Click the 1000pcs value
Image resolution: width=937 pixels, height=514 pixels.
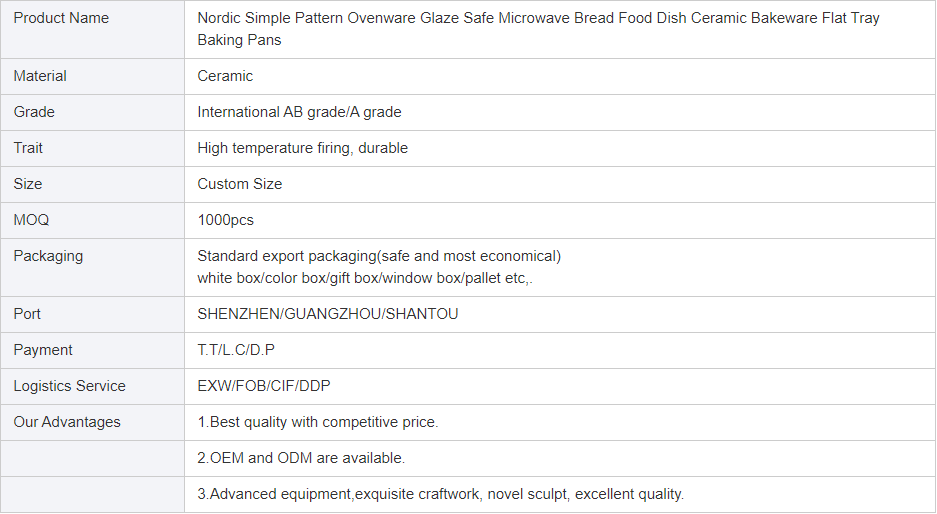click(225, 220)
